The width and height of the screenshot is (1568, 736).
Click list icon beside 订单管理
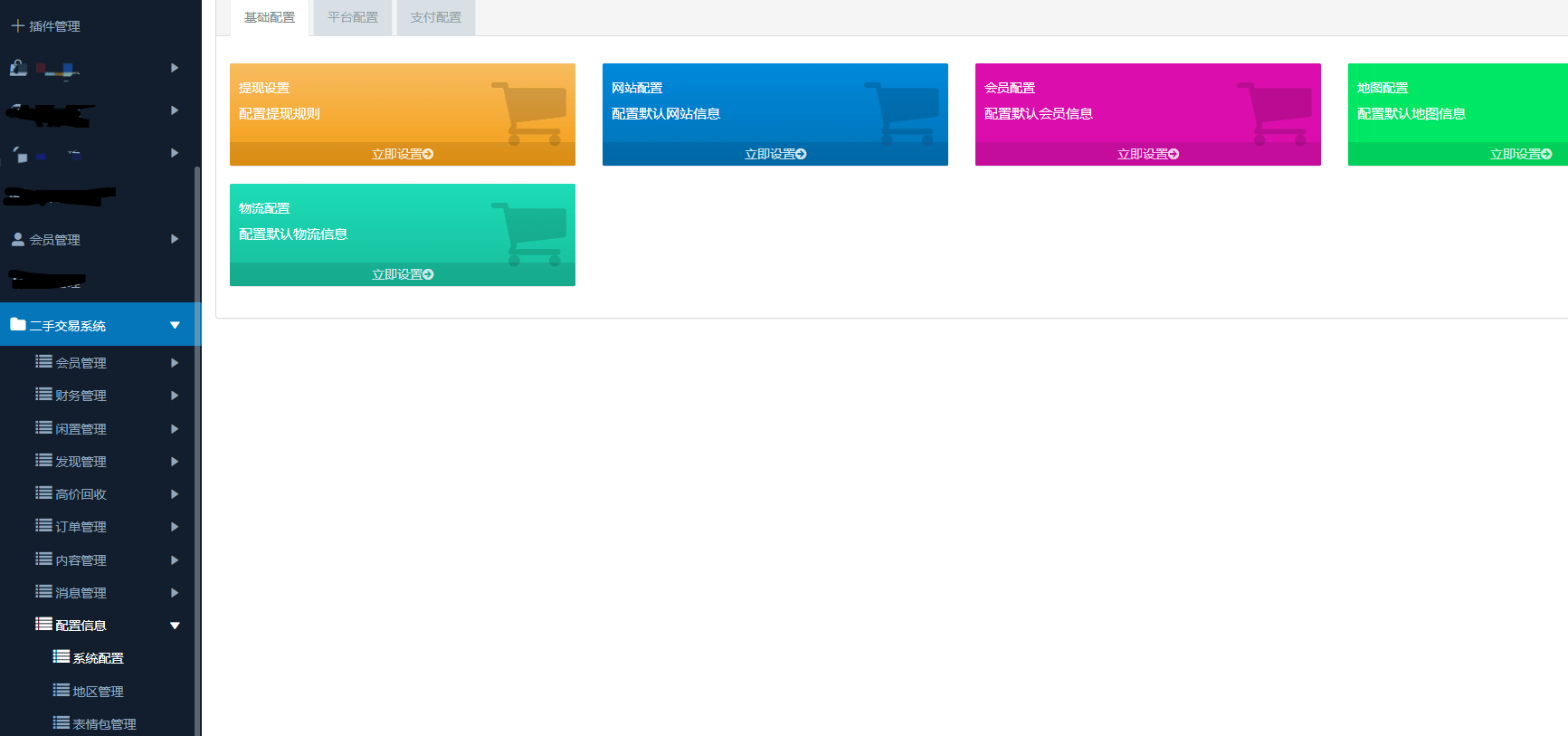(43, 526)
